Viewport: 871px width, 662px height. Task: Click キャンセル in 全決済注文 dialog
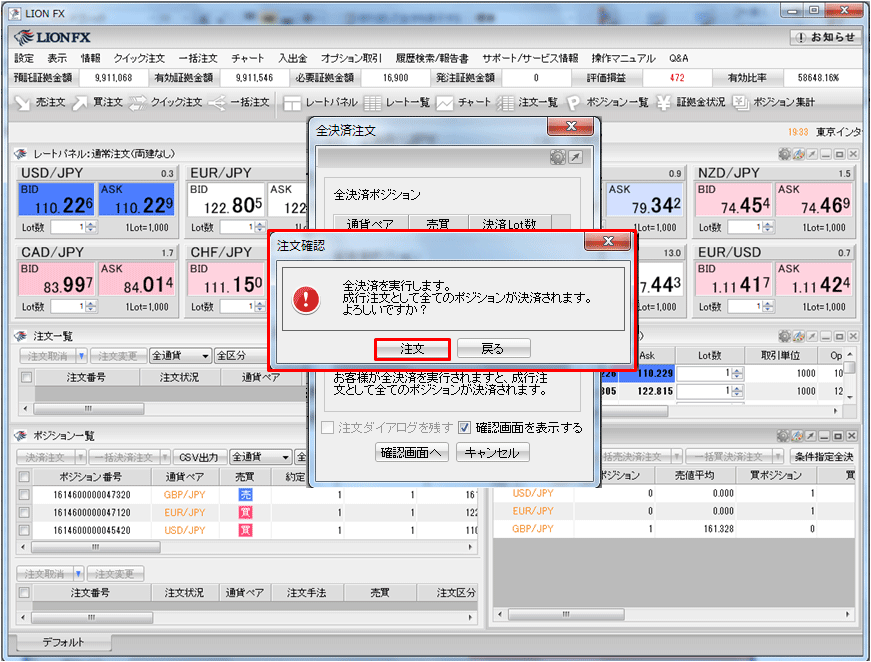[492, 453]
